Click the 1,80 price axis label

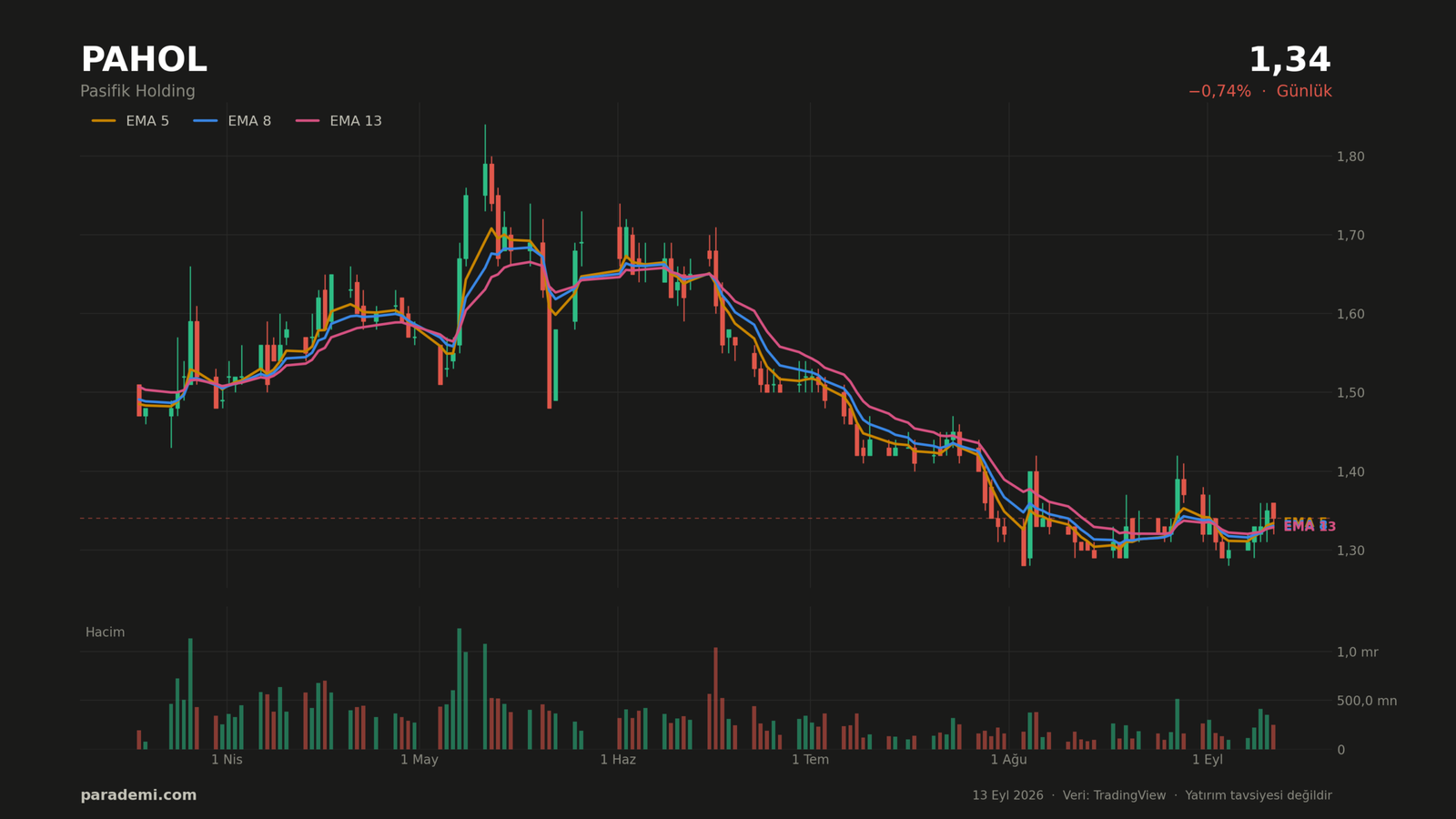(1350, 157)
